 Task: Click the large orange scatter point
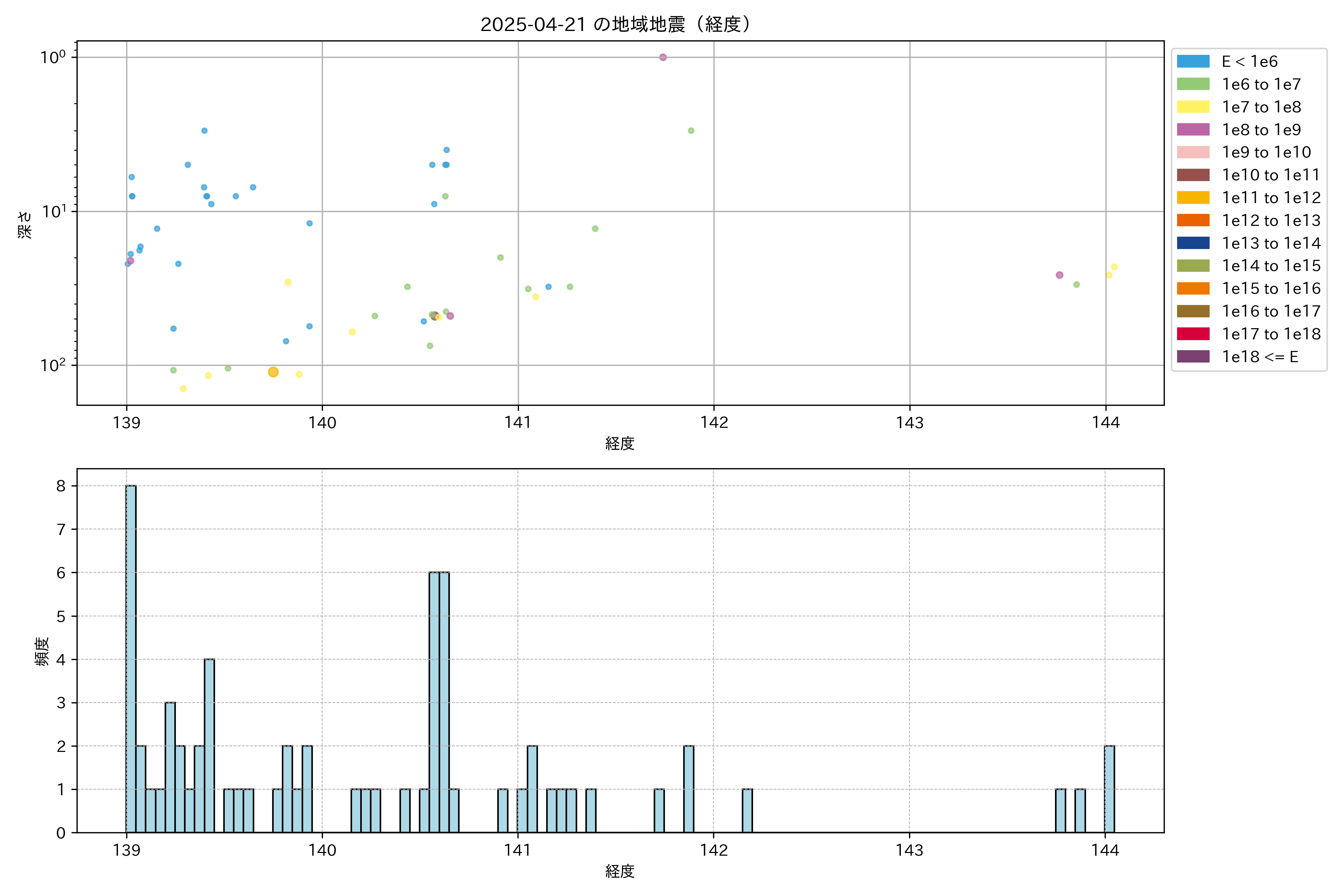pos(273,372)
